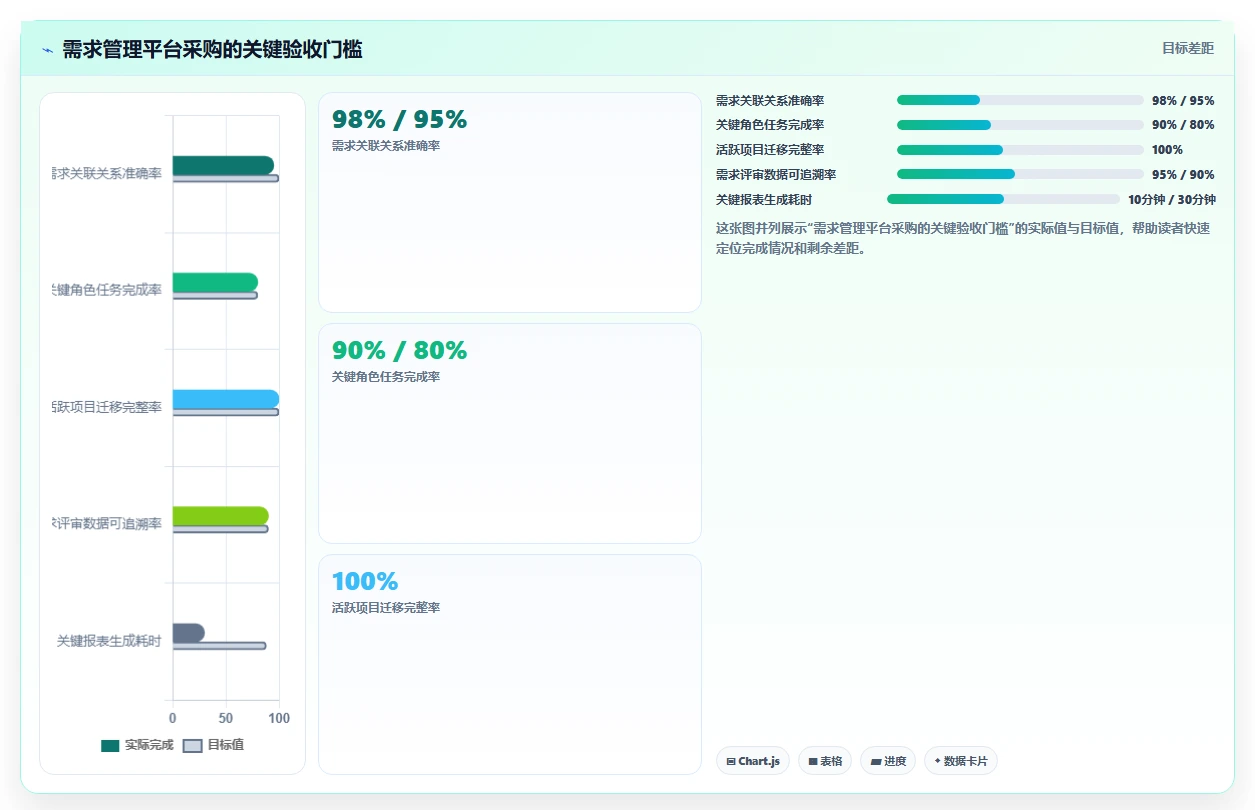The height and width of the screenshot is (810, 1255).
Task: Click 98% / 95% value in progress list
Action: pyautogui.click(x=1183, y=101)
